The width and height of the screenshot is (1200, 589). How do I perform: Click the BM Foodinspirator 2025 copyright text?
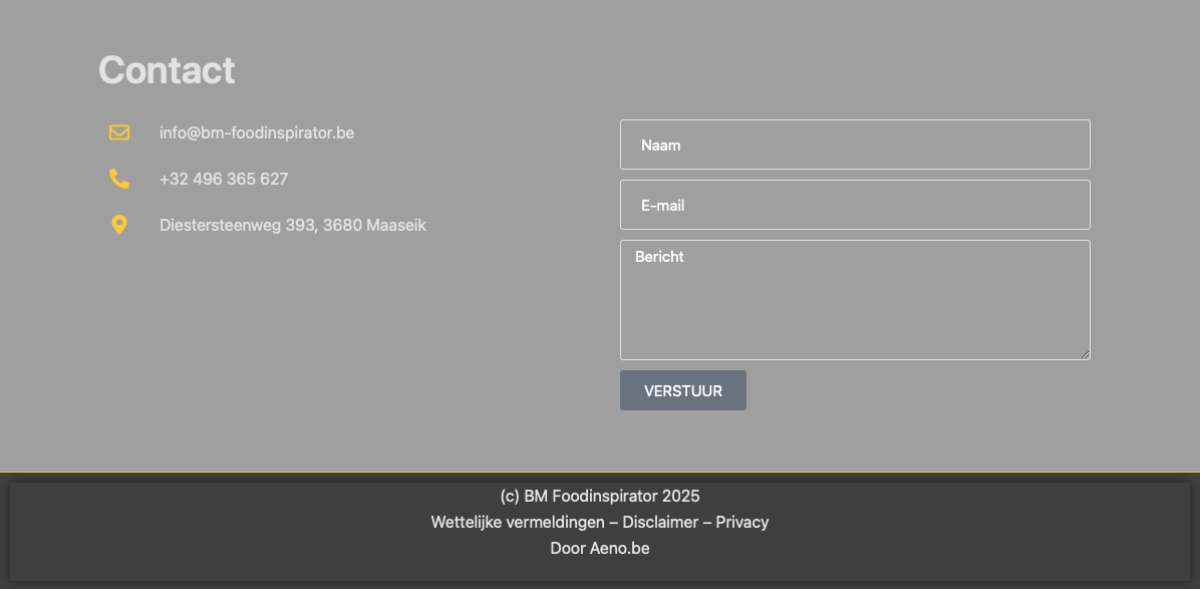[600, 496]
